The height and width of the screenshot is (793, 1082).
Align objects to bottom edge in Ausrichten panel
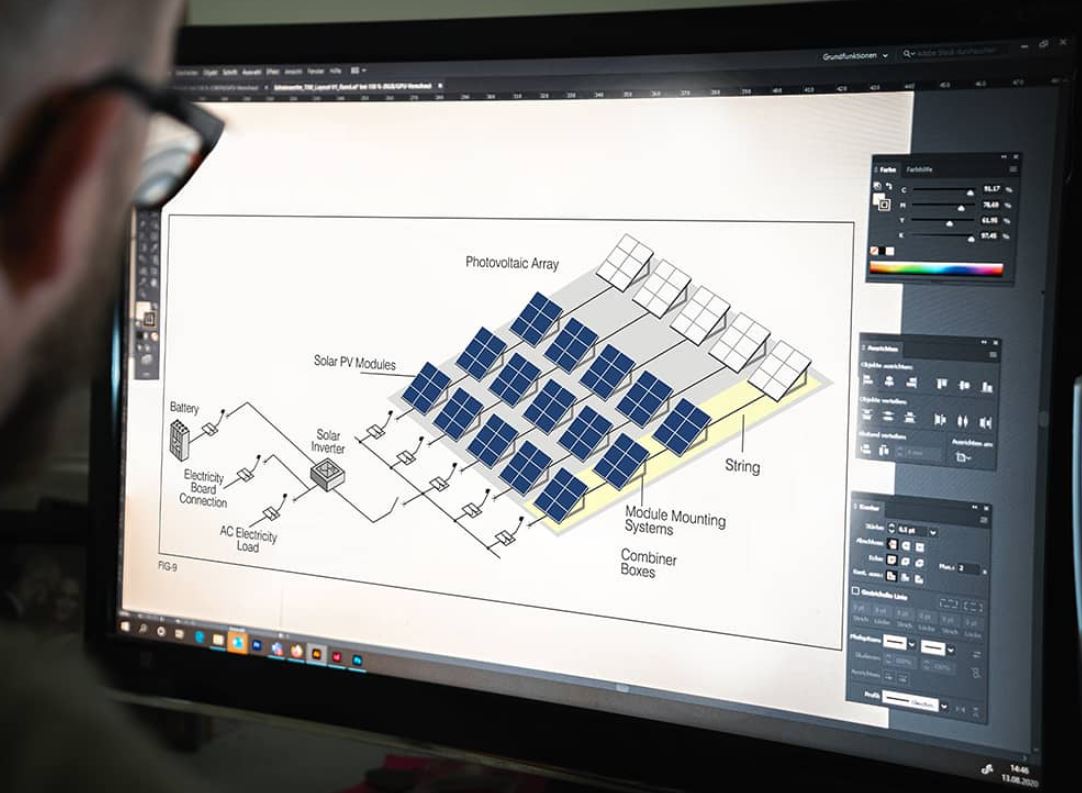[x=987, y=387]
